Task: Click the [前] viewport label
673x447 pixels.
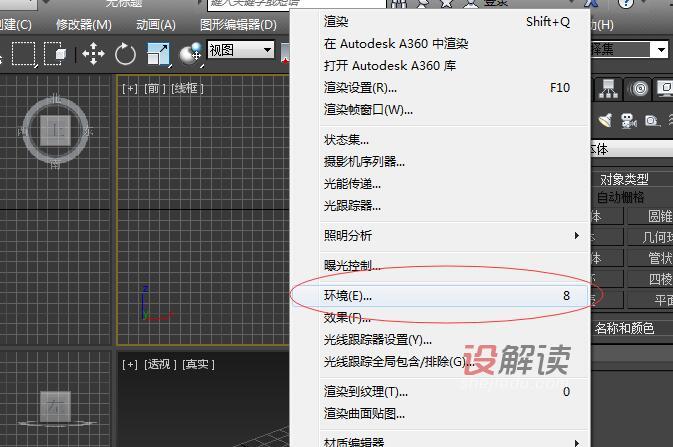Action: tap(155, 88)
